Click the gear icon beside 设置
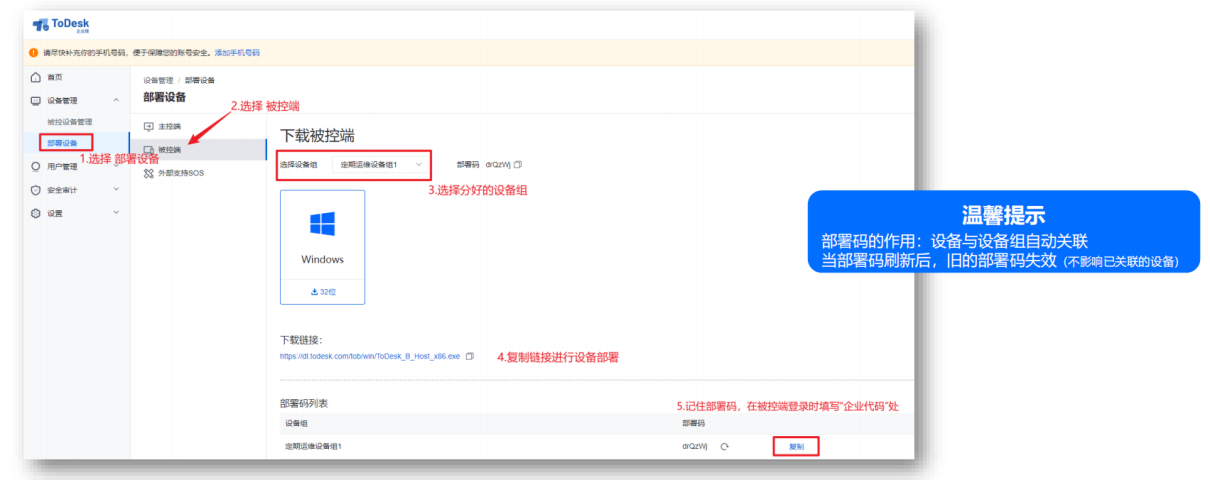Image resolution: width=1210 pixels, height=480 pixels. pos(36,213)
